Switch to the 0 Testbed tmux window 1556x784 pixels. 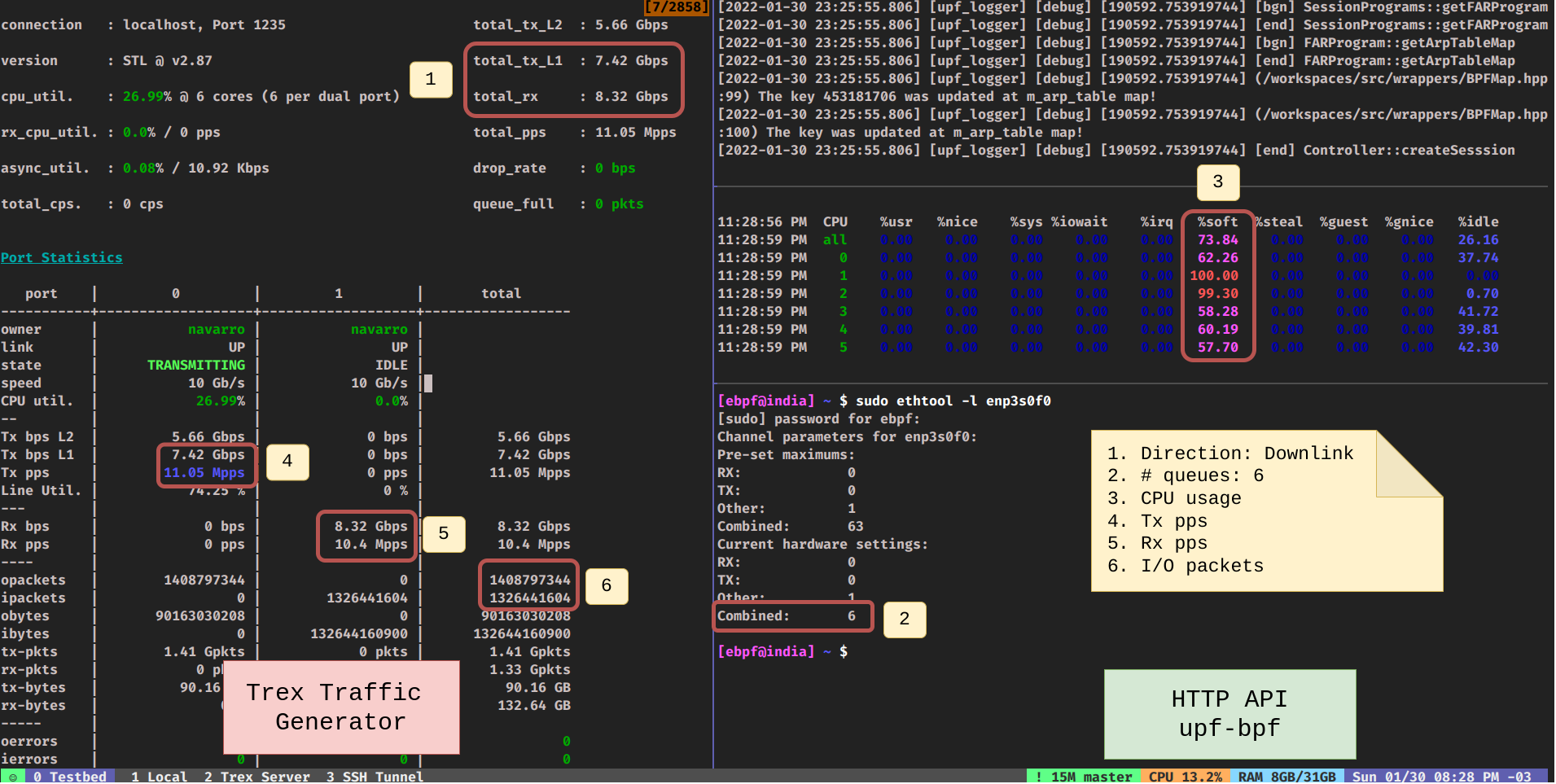click(x=70, y=777)
